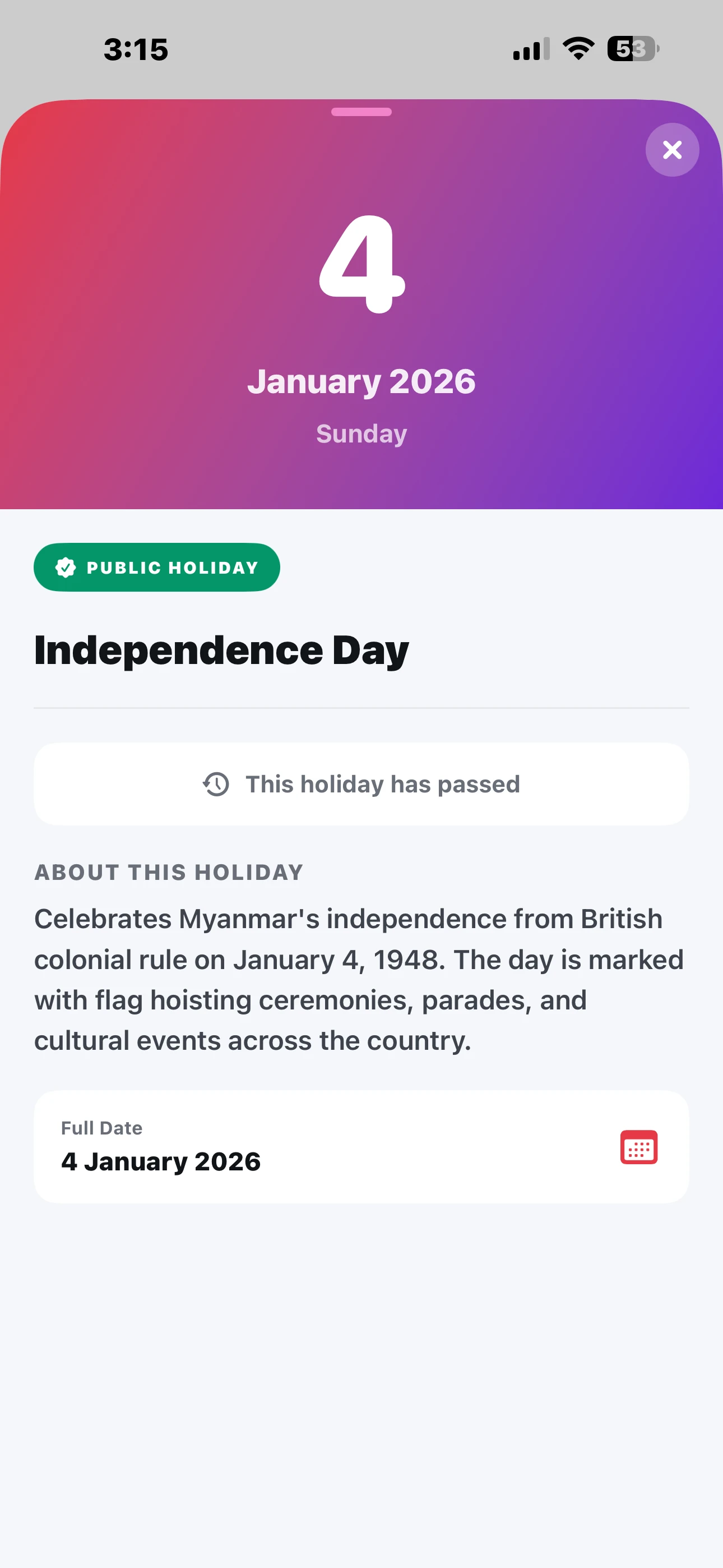
Task: Click the clock icon beside holiday passed message
Action: pyautogui.click(x=217, y=784)
